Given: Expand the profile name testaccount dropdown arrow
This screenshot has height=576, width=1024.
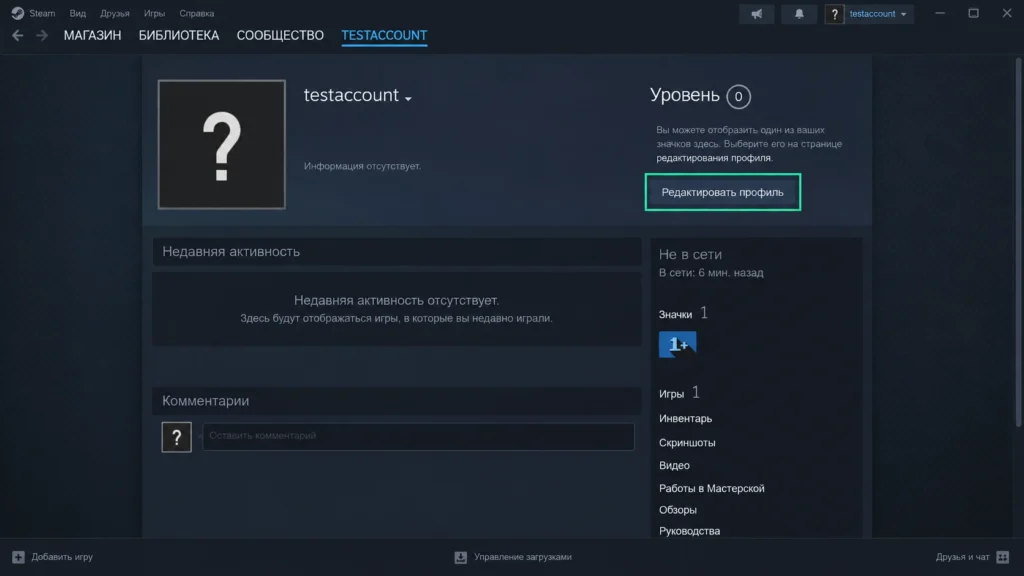Looking at the screenshot, I should (x=408, y=99).
